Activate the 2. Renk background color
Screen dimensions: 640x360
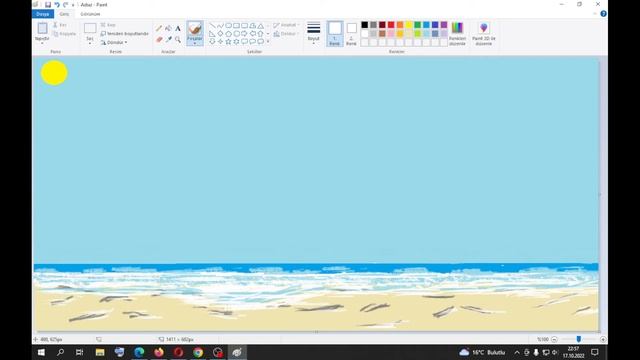point(351,33)
